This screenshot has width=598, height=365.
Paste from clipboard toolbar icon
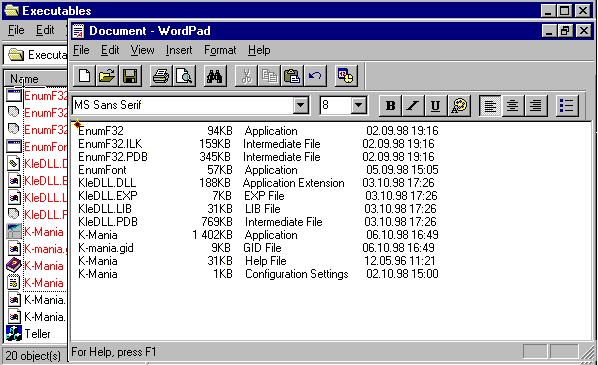click(x=292, y=76)
